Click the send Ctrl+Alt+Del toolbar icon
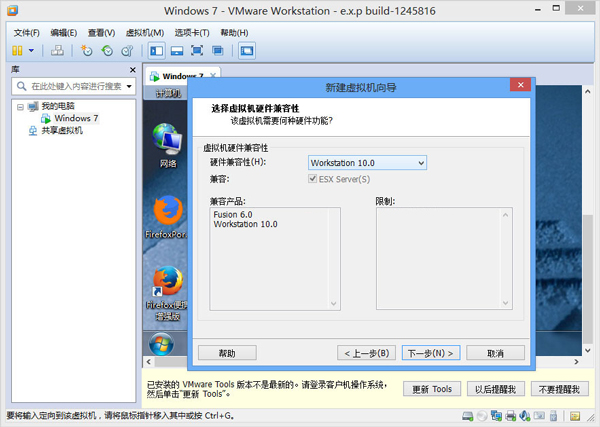This screenshot has width=600, height=427. click(x=57, y=51)
